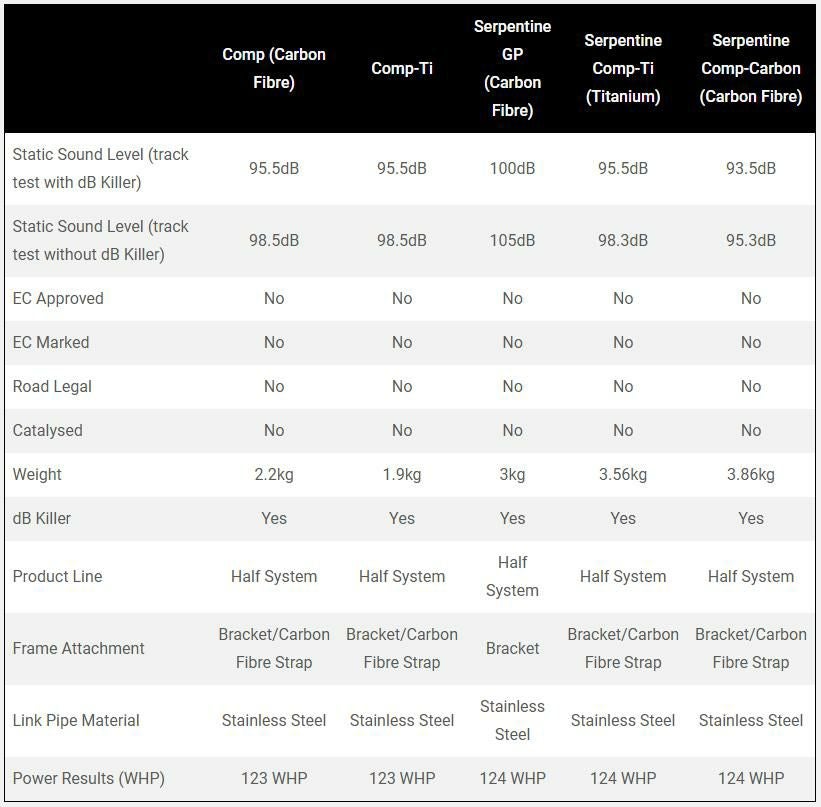Select the Link Pipe Material row label
The width and height of the screenshot is (821, 807).
pos(76,720)
